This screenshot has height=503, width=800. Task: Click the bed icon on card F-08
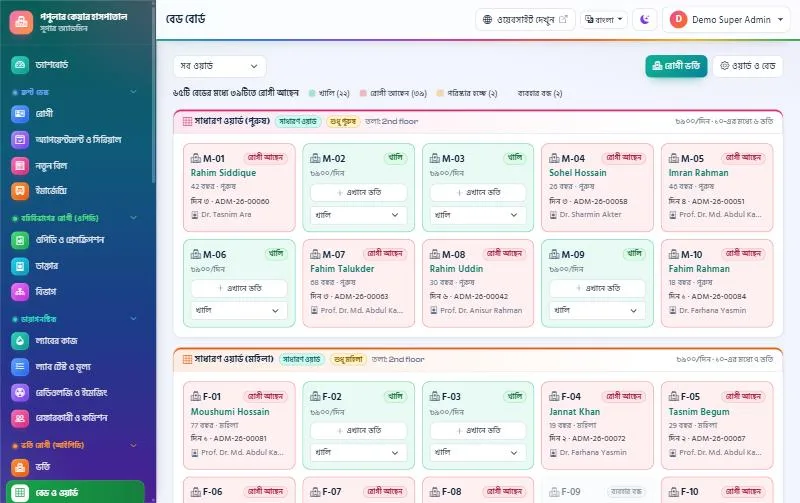click(435, 492)
